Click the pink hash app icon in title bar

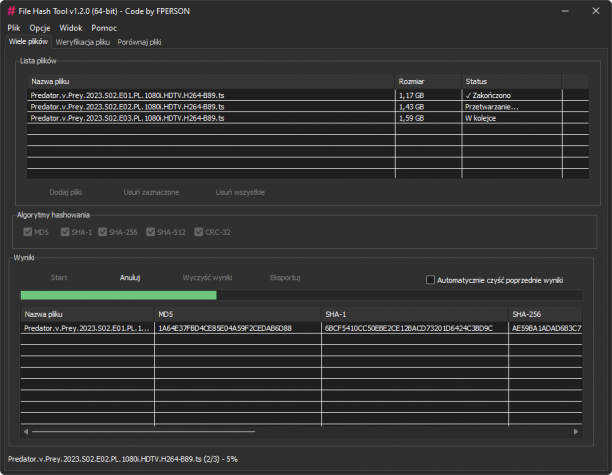point(11,11)
